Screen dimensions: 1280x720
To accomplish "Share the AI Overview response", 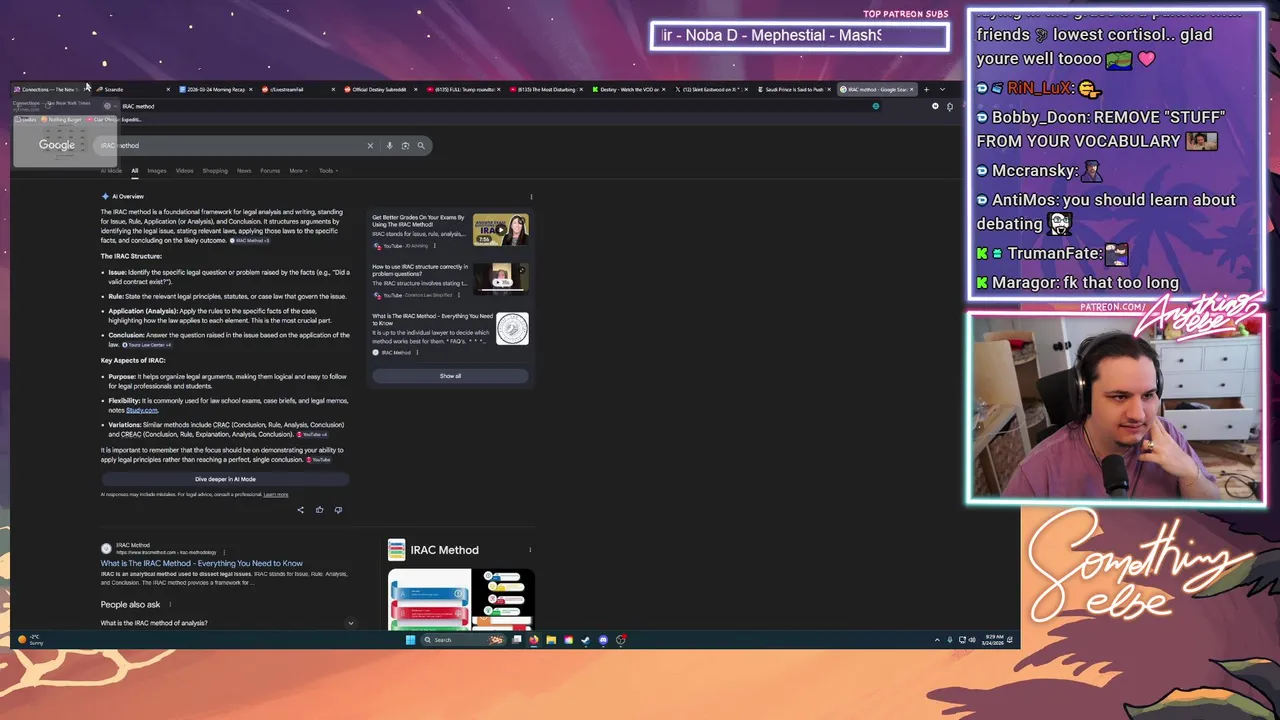I will (300, 510).
